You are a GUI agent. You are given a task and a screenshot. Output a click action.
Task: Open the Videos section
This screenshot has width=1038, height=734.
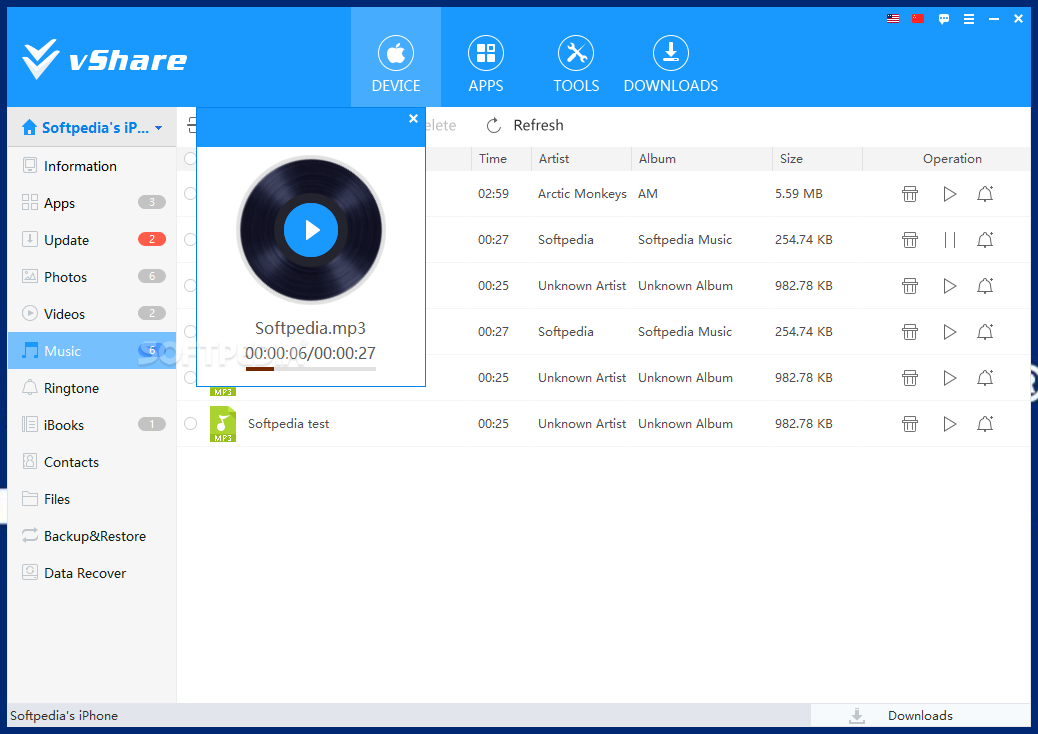(x=92, y=314)
